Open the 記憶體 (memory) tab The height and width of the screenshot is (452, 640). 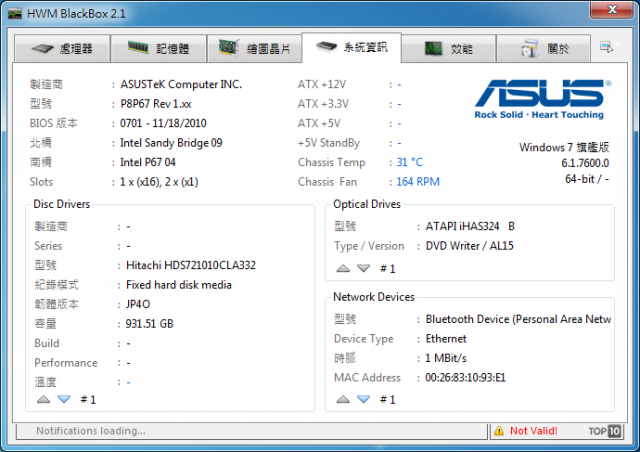(x=158, y=49)
